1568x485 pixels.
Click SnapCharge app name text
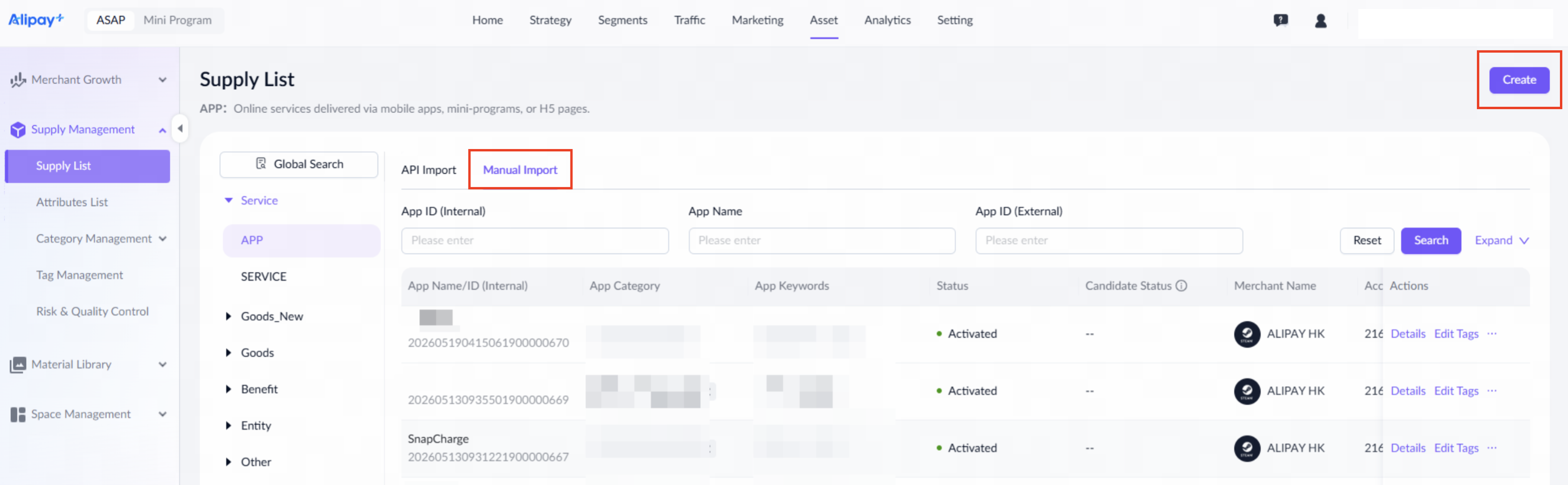(438, 439)
